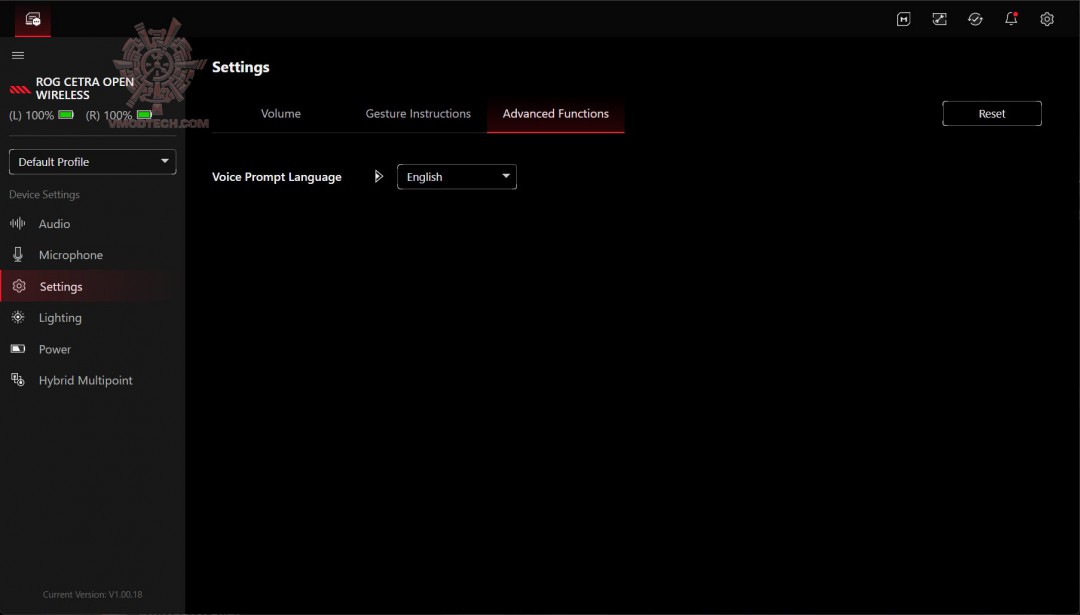
Task: Click the Hybrid Multipoint icon
Action: [x=18, y=379]
